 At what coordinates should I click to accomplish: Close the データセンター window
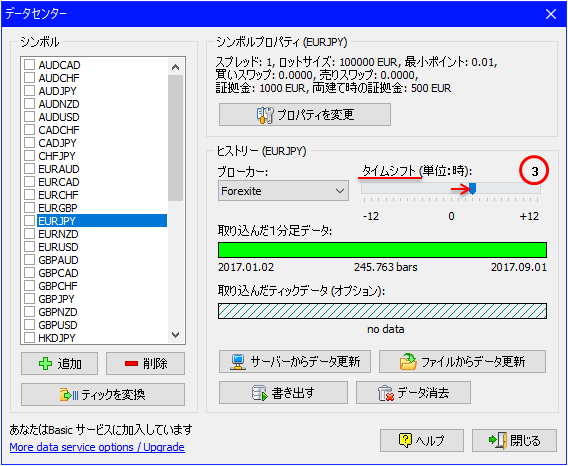(x=551, y=14)
